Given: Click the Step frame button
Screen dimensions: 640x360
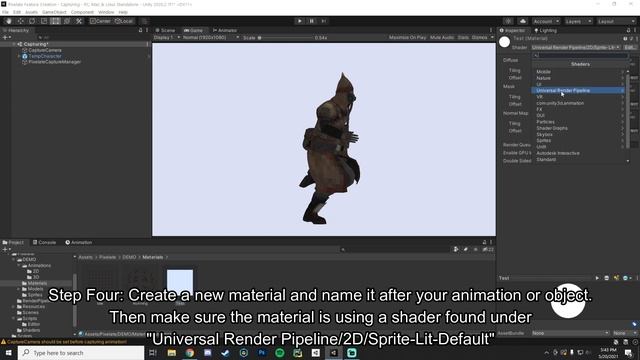Looking at the screenshot, I should click(x=323, y=21).
